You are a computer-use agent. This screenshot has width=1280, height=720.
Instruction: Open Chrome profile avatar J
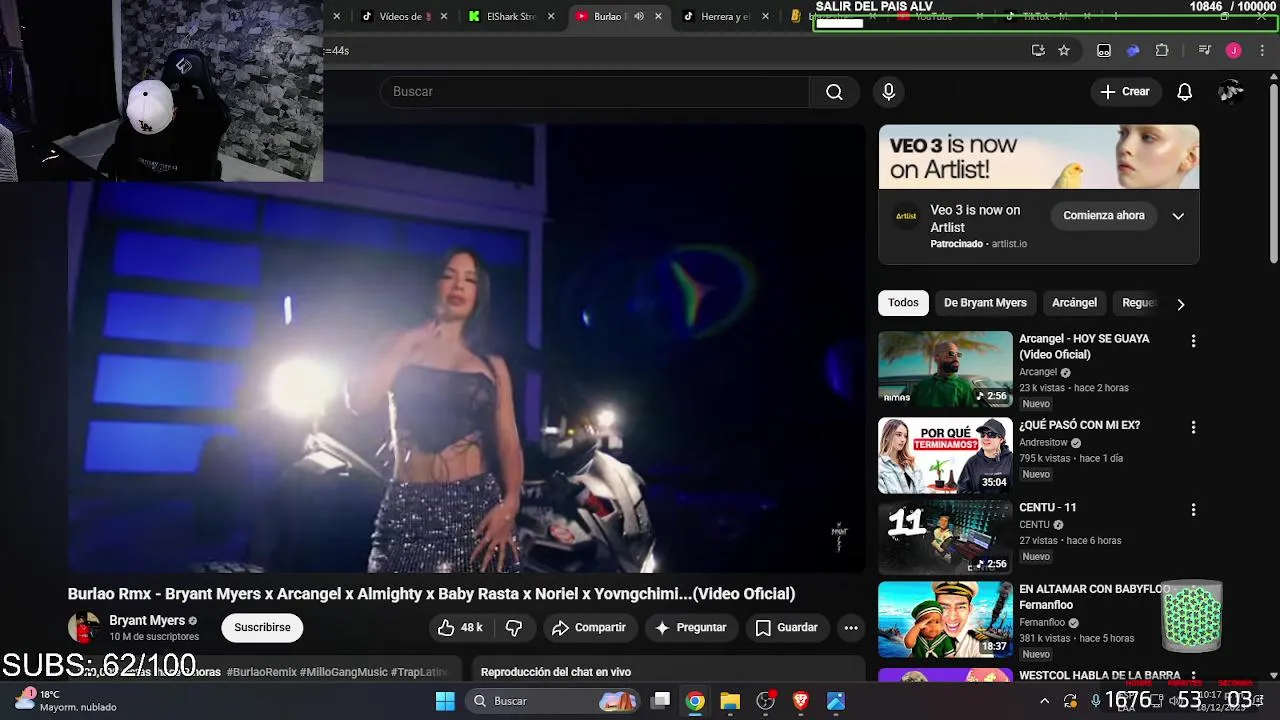[x=1233, y=50]
